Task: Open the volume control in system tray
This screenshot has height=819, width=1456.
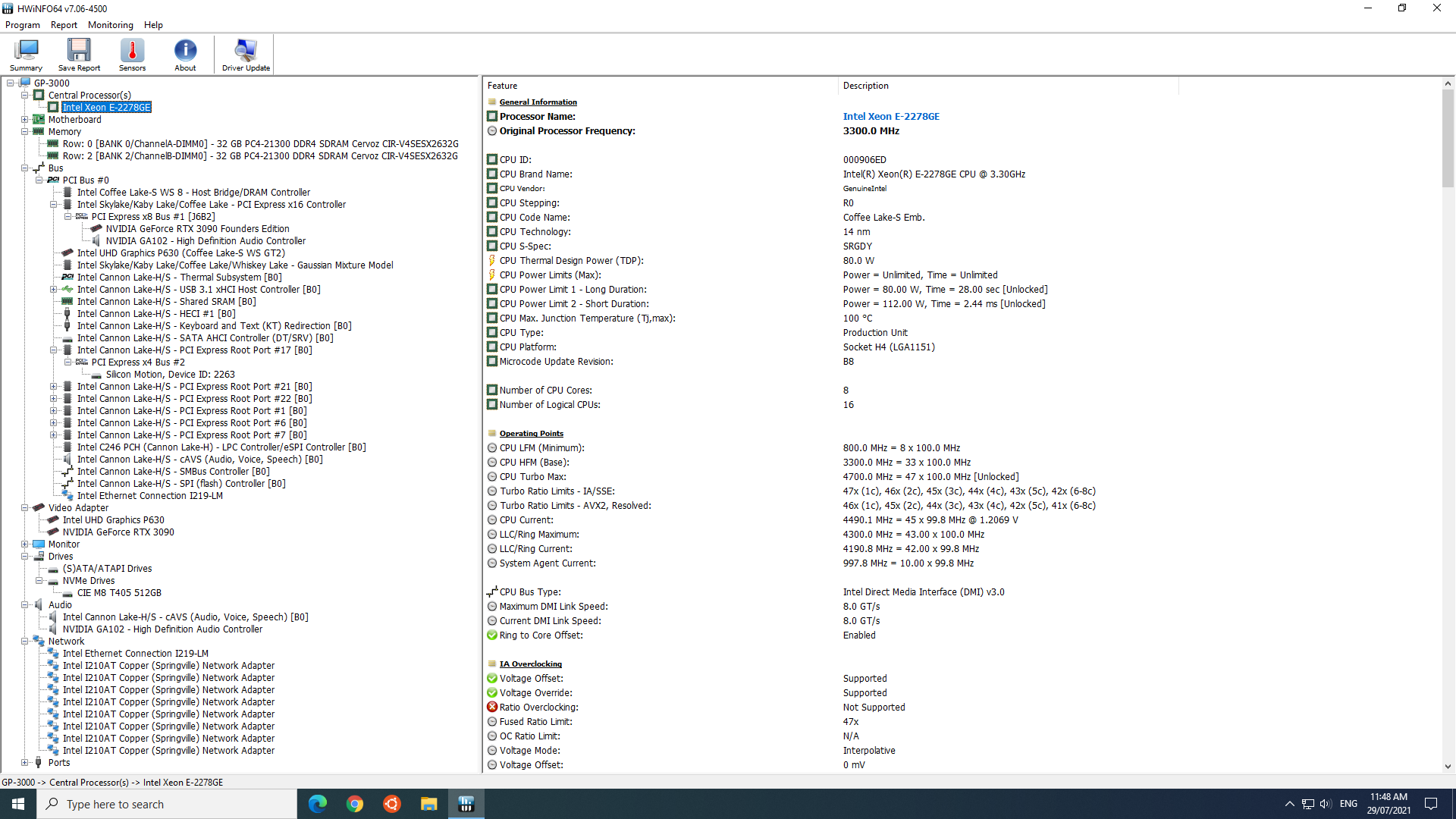Action: click(1326, 804)
